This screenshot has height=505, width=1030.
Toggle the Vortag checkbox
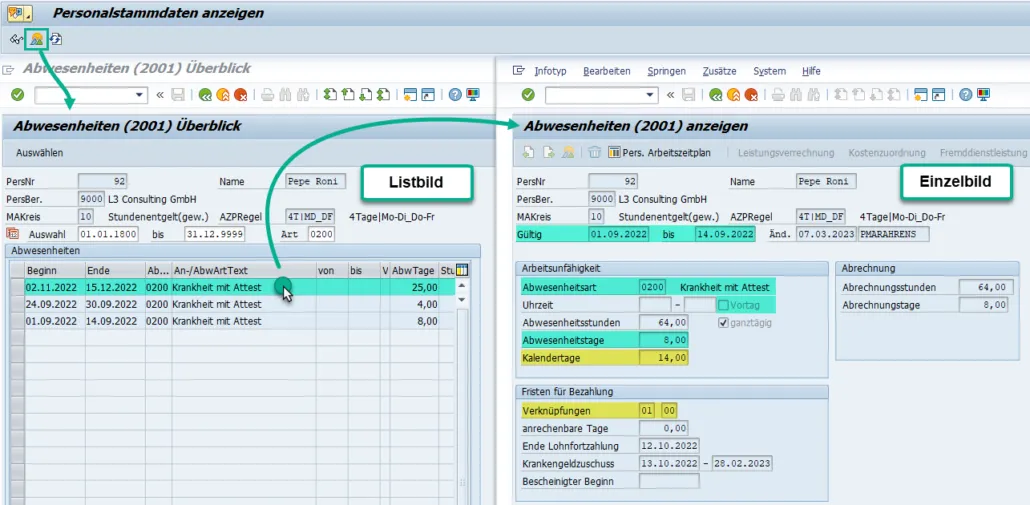723,305
